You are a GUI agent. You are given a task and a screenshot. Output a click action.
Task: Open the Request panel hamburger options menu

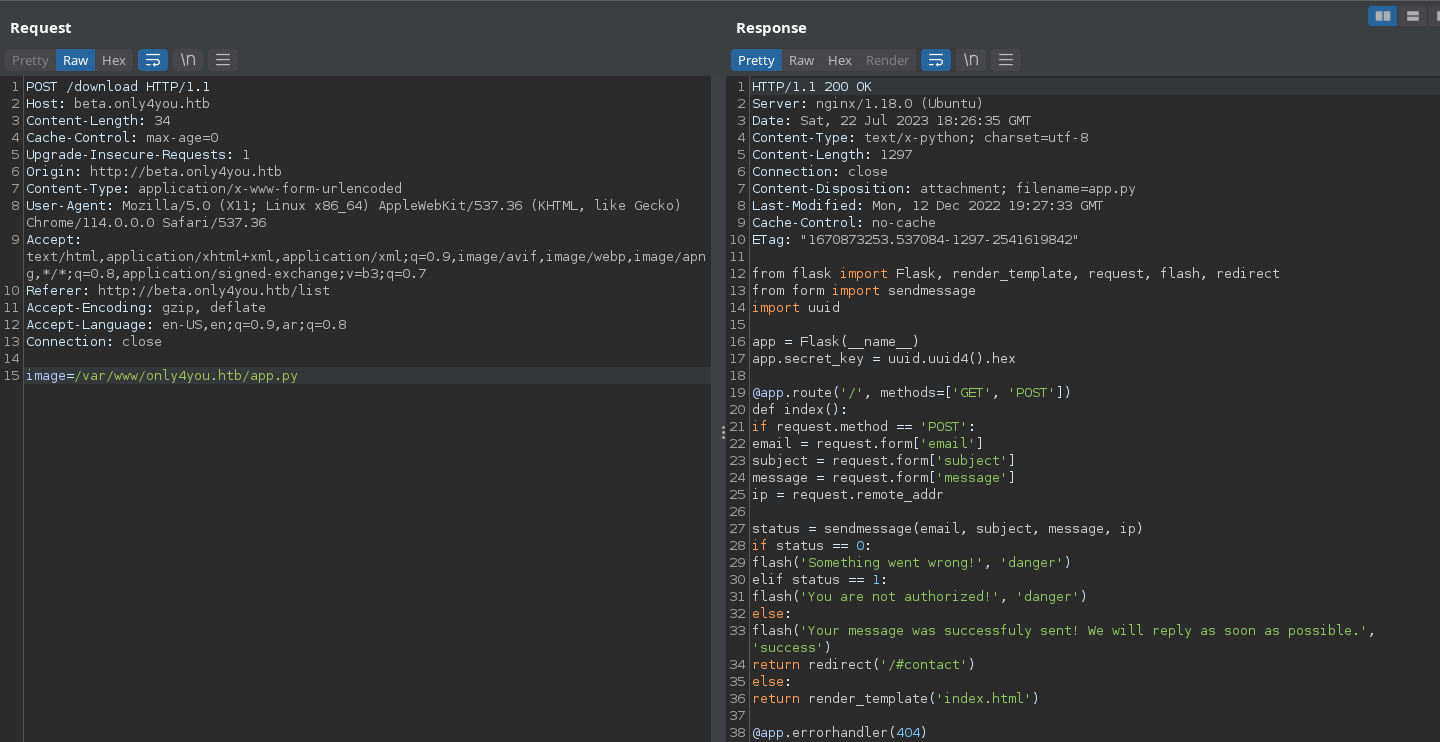pyautogui.click(x=223, y=60)
